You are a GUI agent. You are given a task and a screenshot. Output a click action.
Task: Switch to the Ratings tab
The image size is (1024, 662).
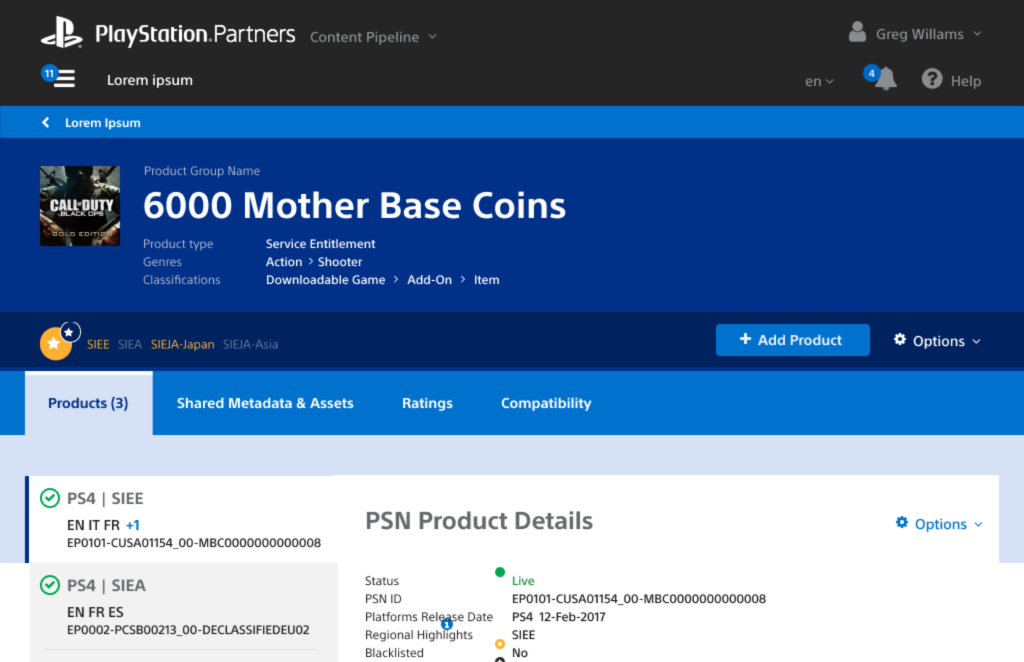point(427,403)
